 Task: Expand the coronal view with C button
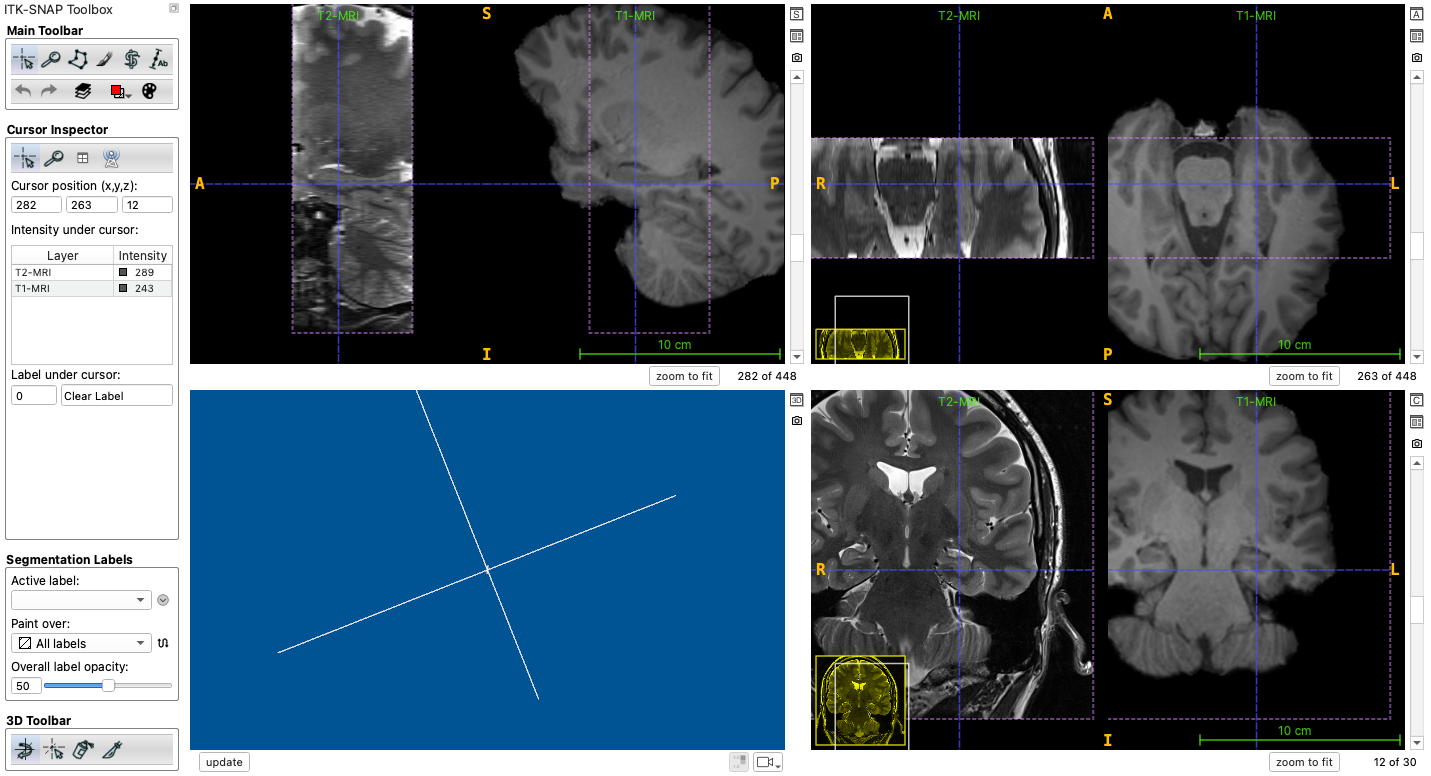click(x=1417, y=401)
